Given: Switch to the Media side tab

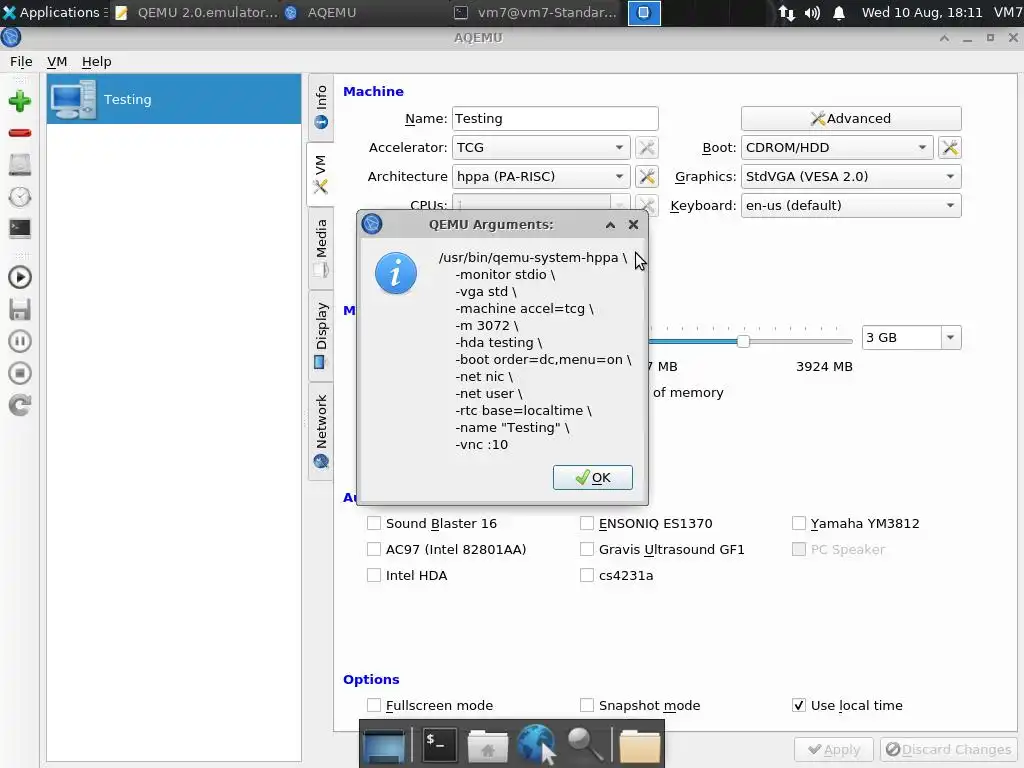Looking at the screenshot, I should point(321,248).
